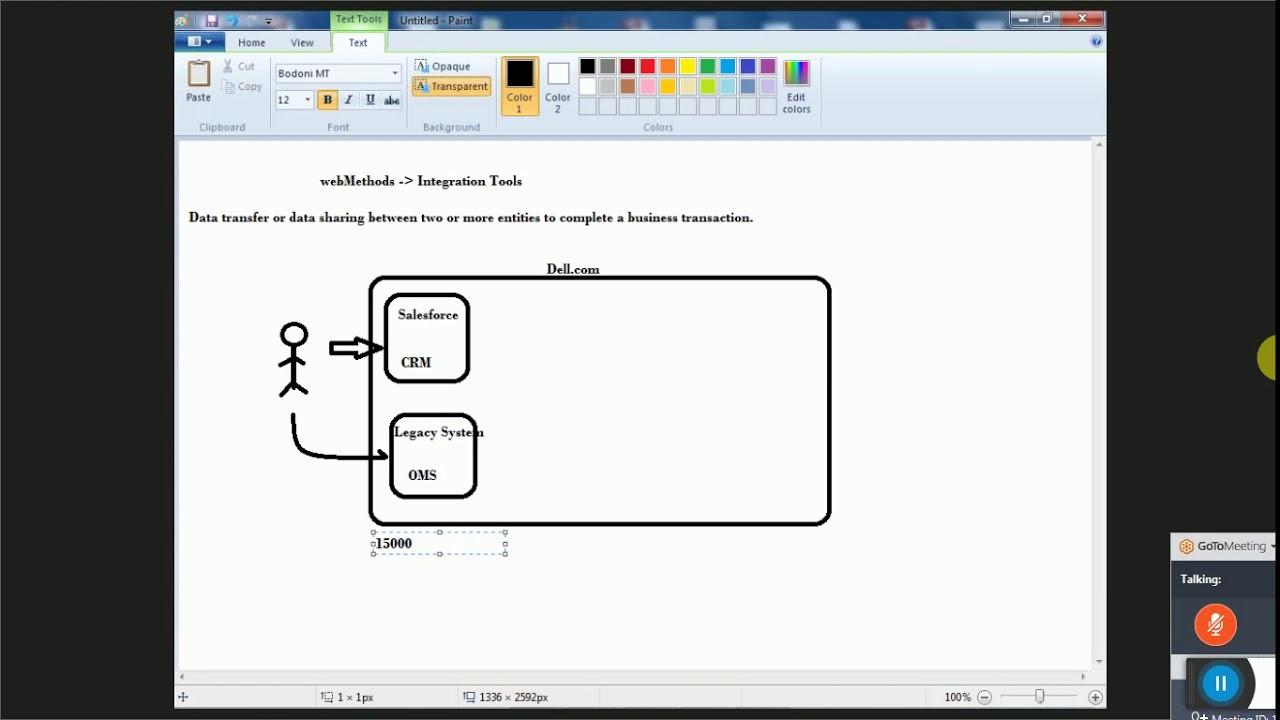
Task: Click the zoom out minus button
Action: pos(984,697)
